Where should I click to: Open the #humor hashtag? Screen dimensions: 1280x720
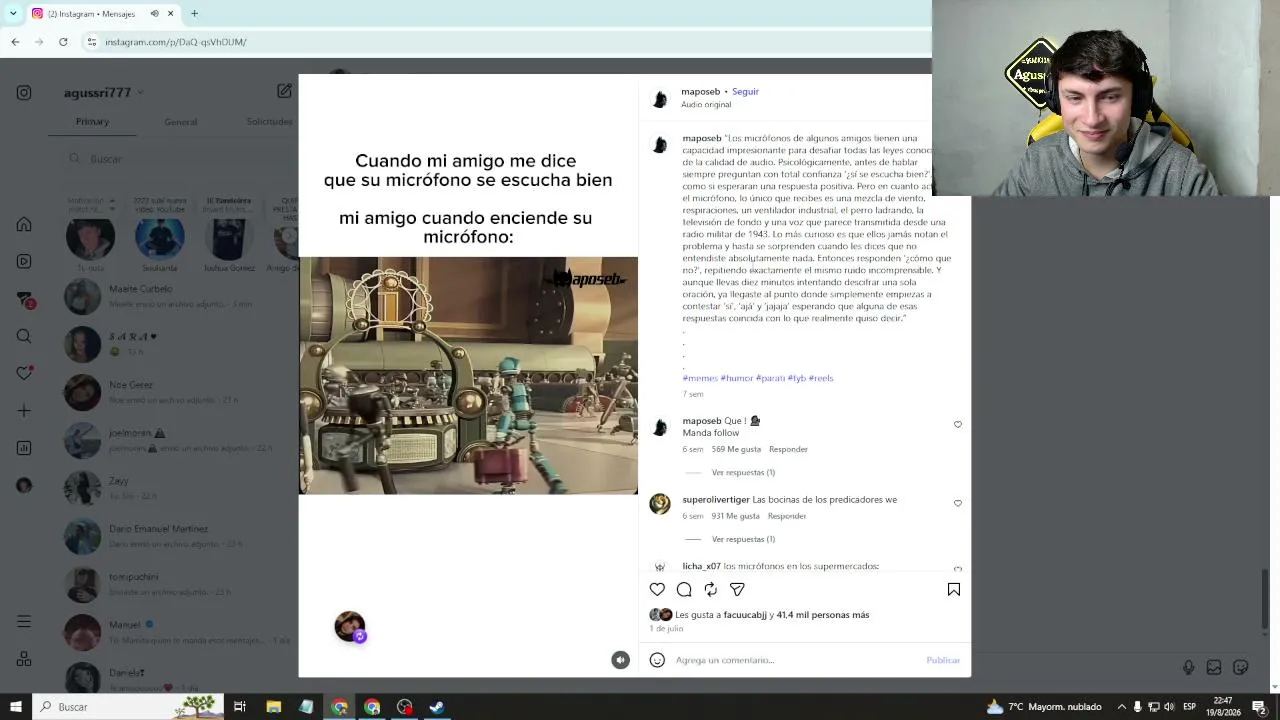pos(737,378)
